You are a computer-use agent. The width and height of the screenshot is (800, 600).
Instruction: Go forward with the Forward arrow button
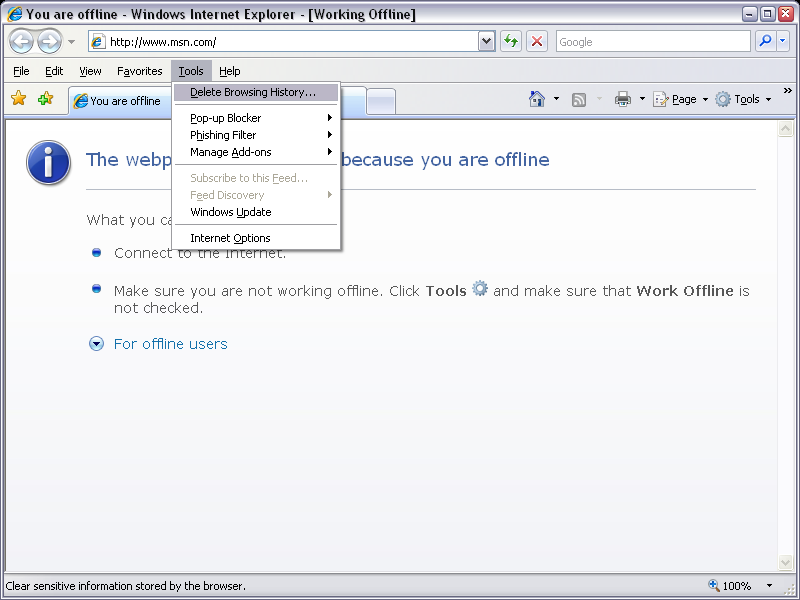click(x=49, y=42)
